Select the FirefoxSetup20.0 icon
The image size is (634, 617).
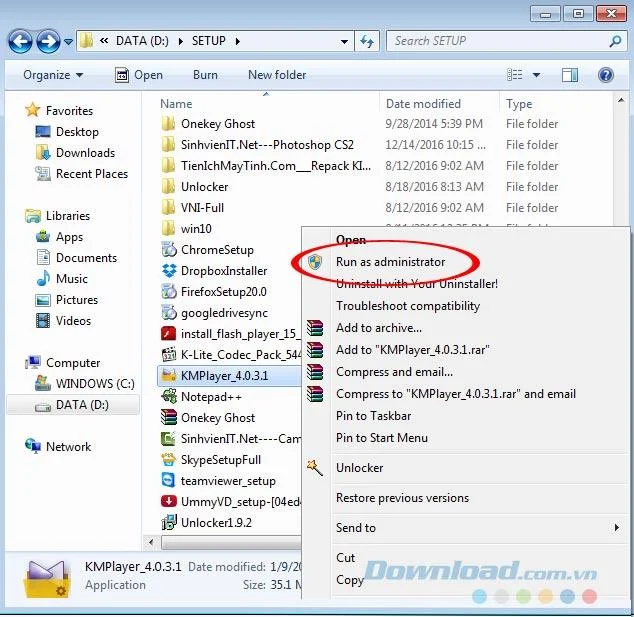pos(169,292)
